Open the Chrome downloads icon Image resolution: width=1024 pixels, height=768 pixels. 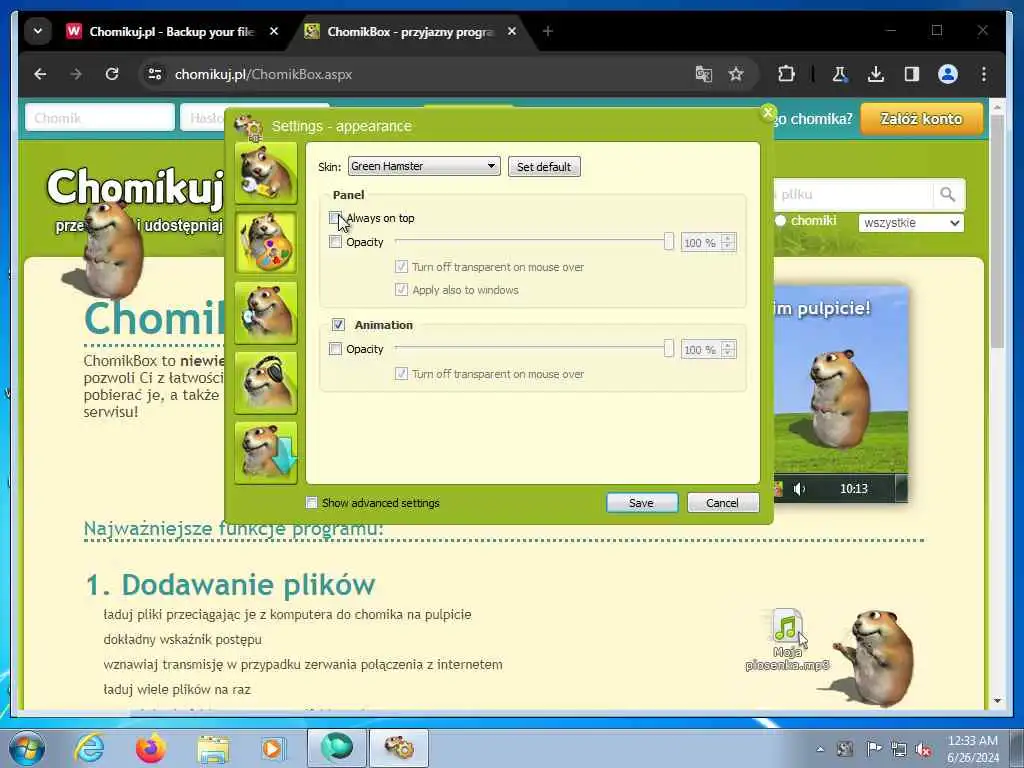(876, 74)
